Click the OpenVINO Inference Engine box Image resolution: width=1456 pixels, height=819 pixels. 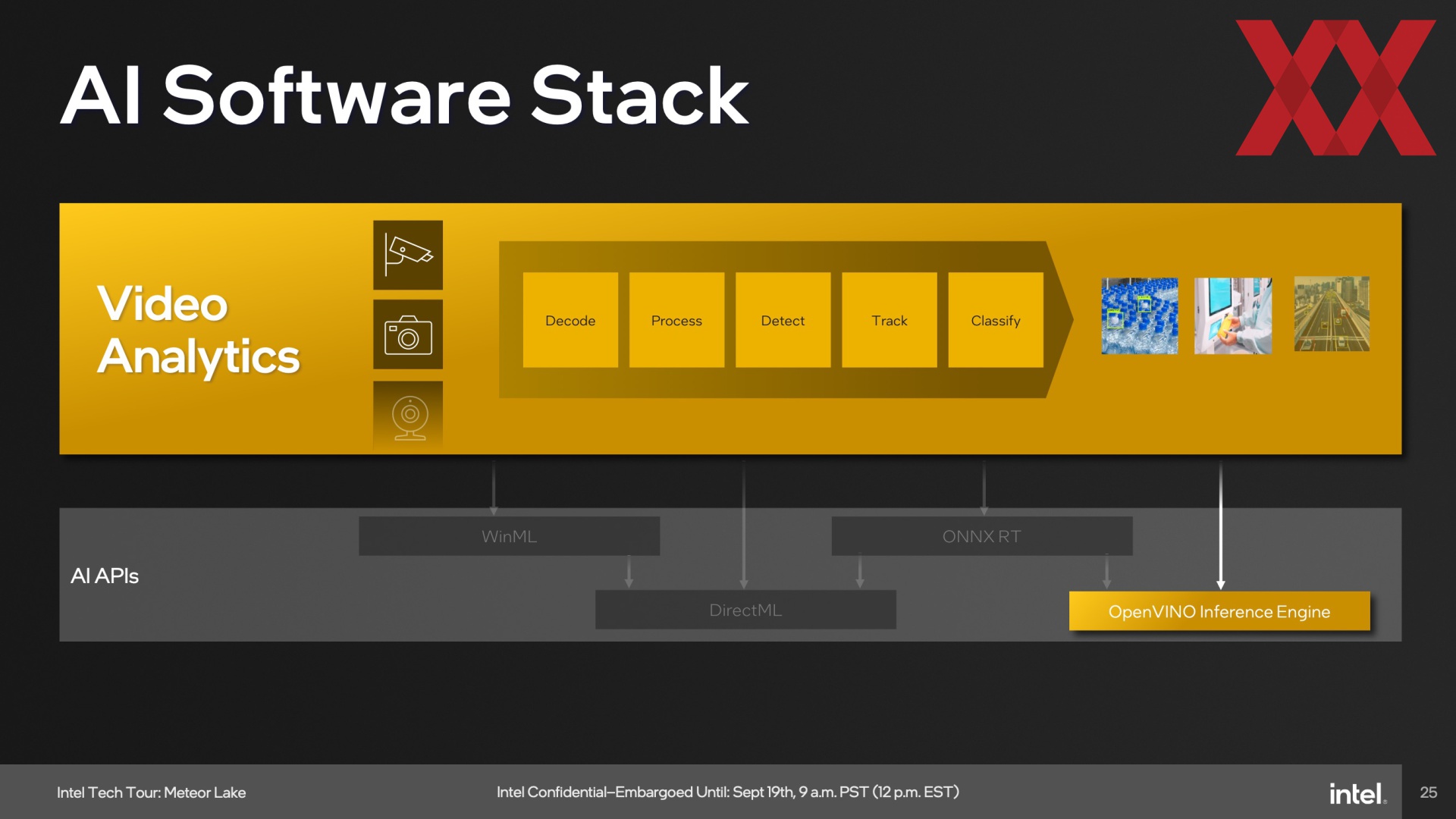click(1219, 611)
